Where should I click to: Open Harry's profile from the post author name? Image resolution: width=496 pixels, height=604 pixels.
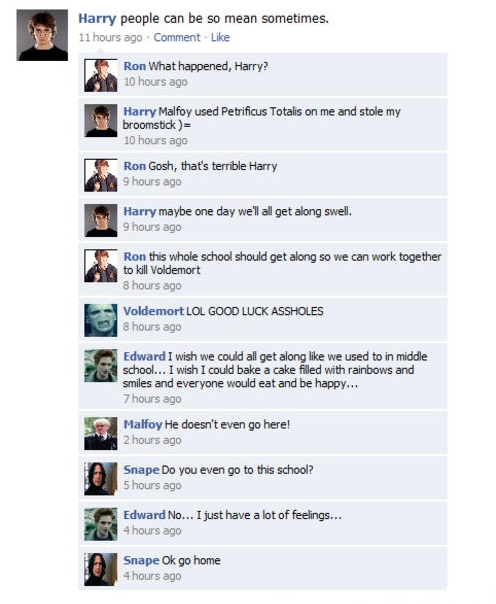[97, 18]
